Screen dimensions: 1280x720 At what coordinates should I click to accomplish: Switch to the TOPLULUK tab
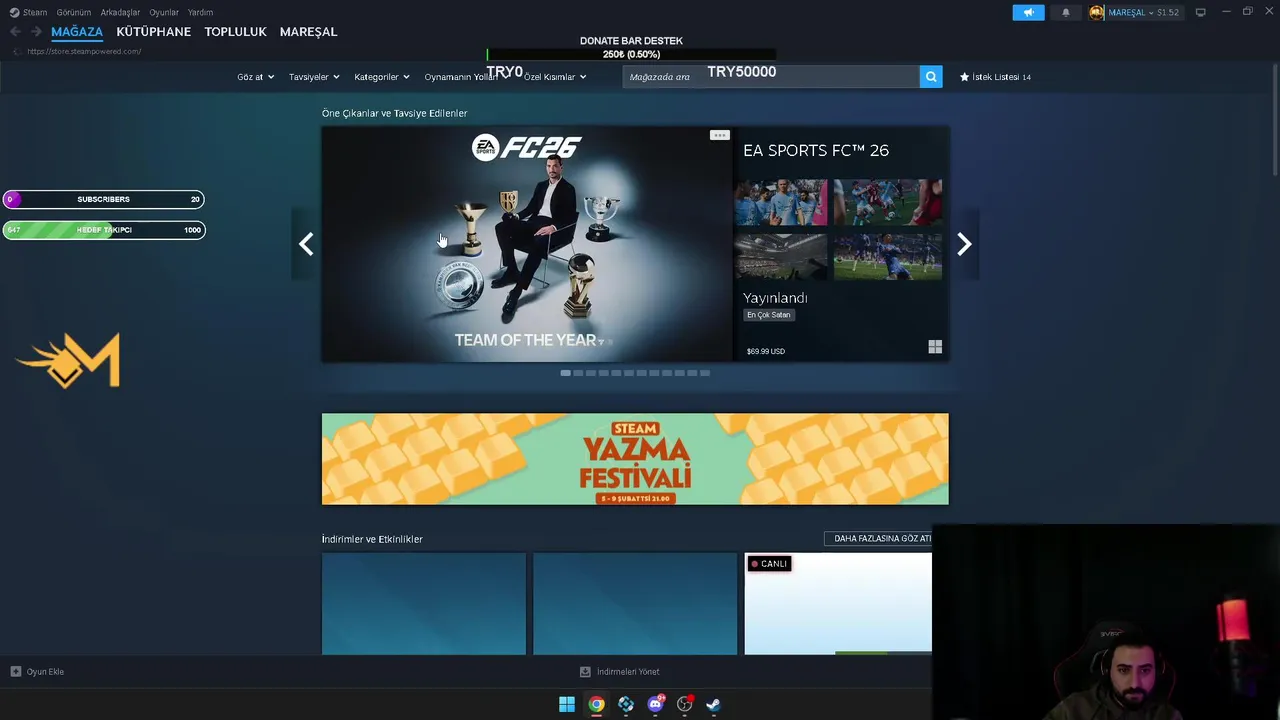click(235, 32)
